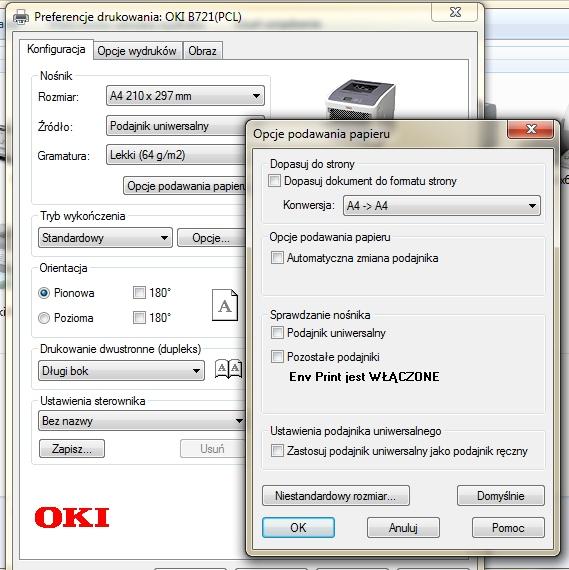This screenshot has height=570, width=569.
Task: Click the Env Print jest WŁĄCZONE text
Action: (364, 377)
